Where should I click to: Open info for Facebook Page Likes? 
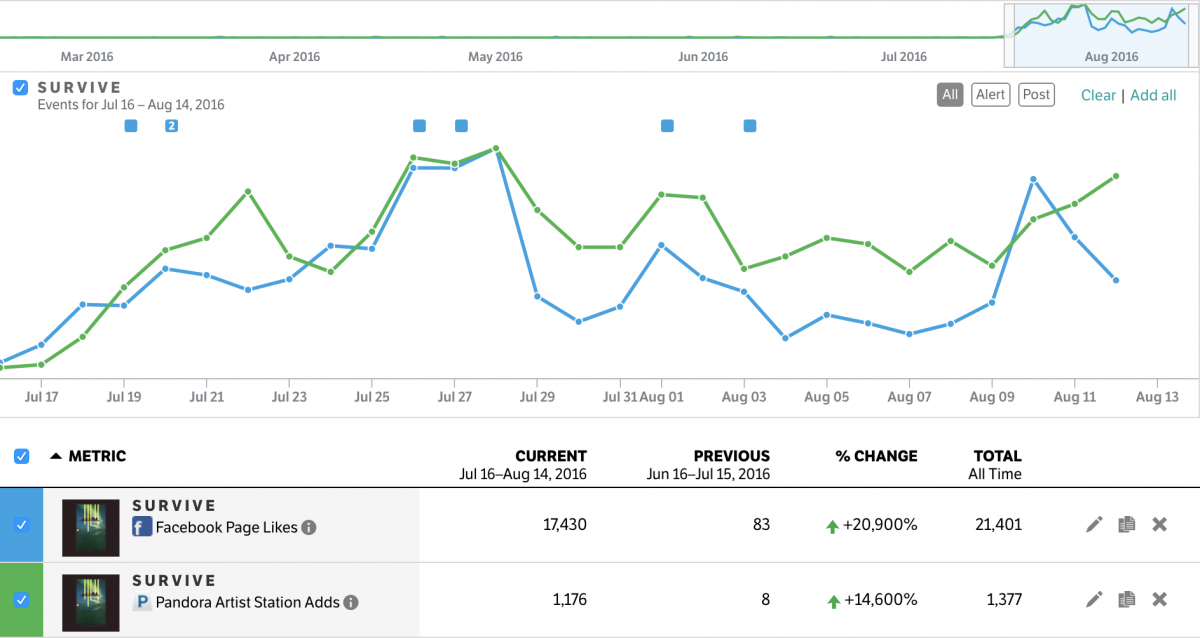coord(309,527)
